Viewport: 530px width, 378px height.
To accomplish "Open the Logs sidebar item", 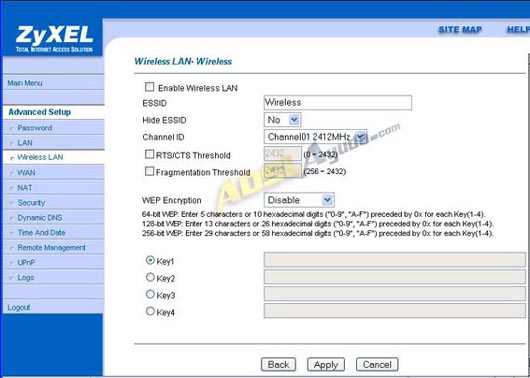I will [26, 278].
